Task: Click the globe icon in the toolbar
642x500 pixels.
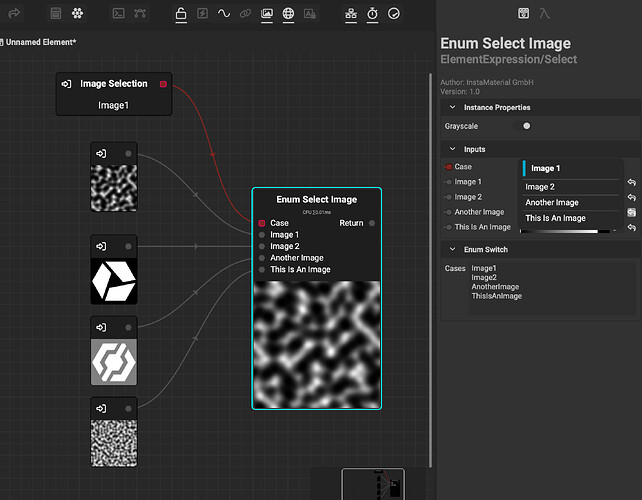Action: [288, 14]
